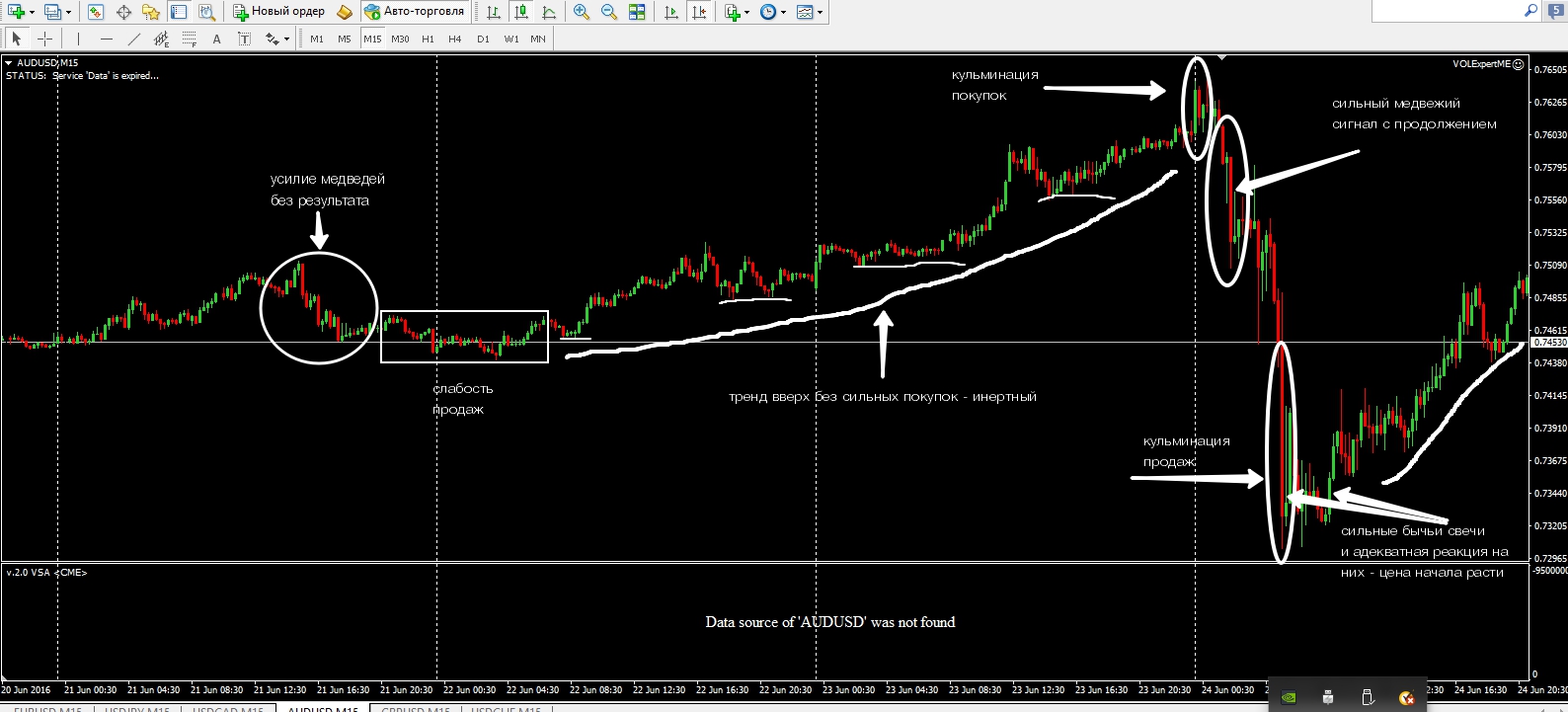
Task: Open the Indicators list icon
Action: pyautogui.click(x=733, y=12)
